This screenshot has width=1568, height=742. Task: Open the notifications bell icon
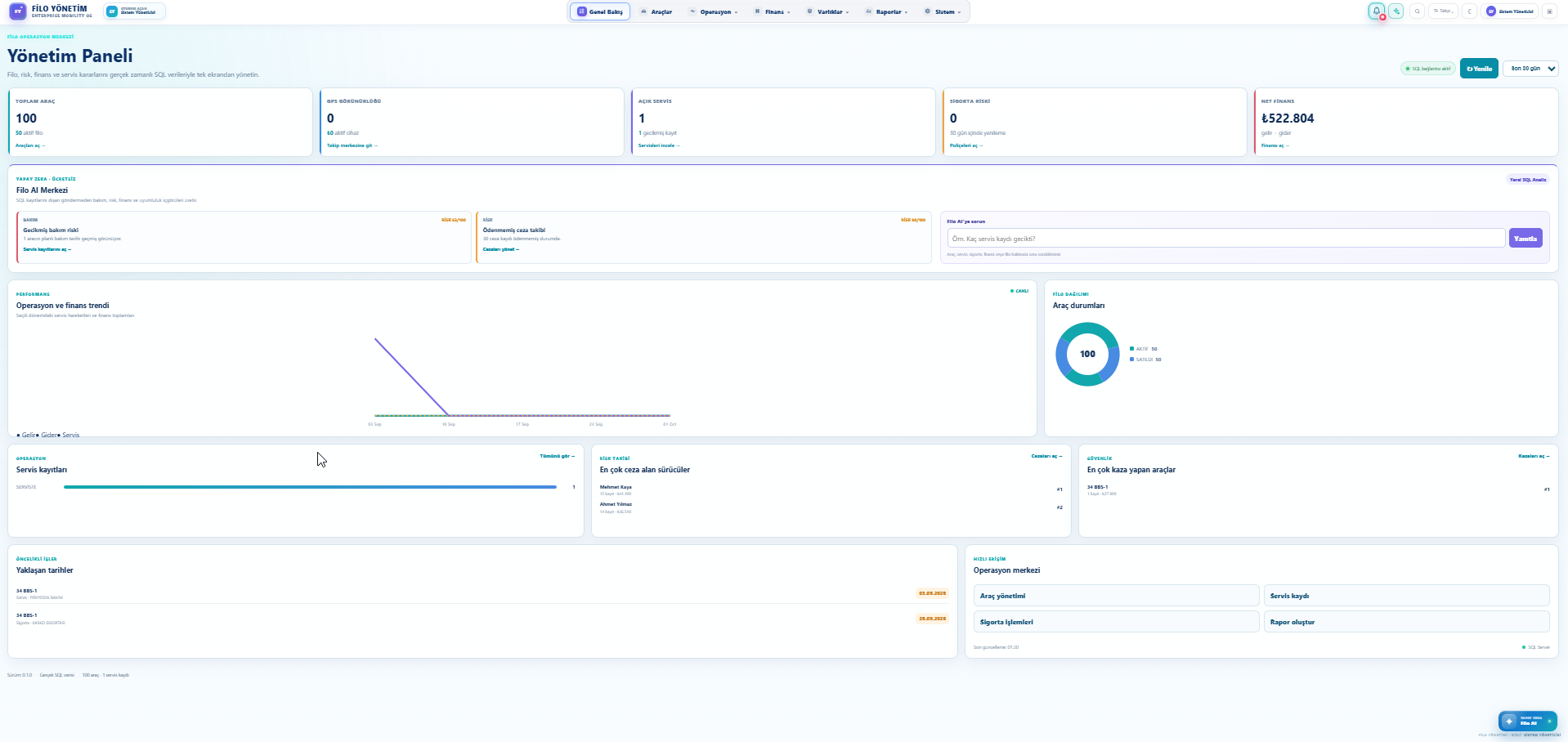tap(1377, 11)
